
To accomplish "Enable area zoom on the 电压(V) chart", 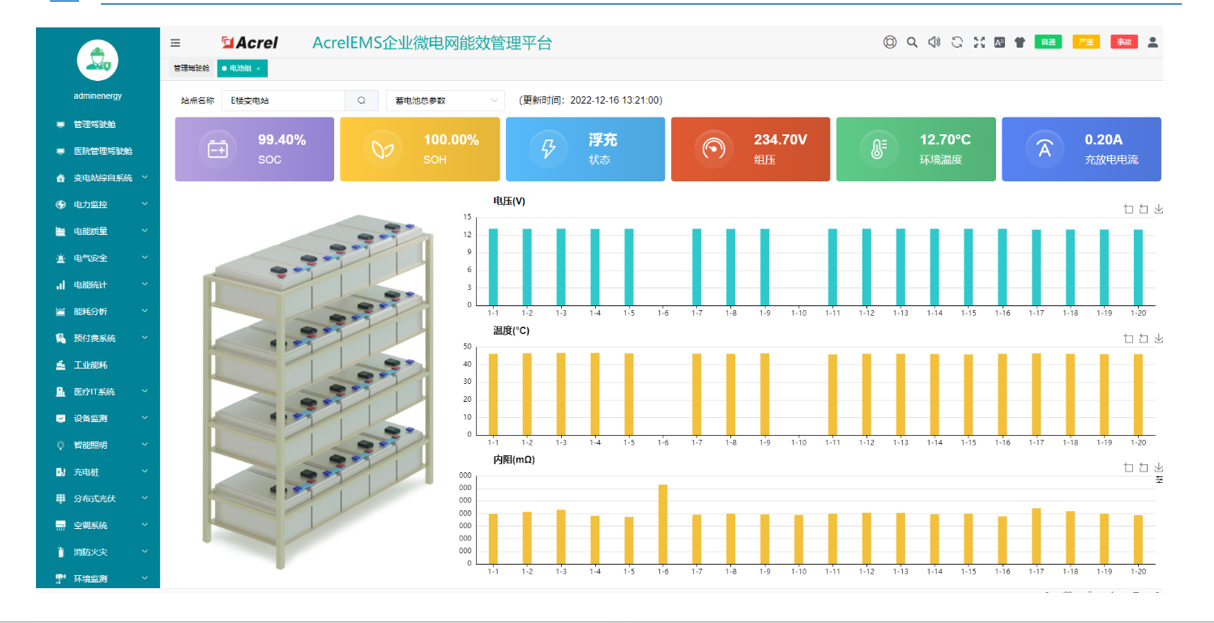I will [1128, 209].
